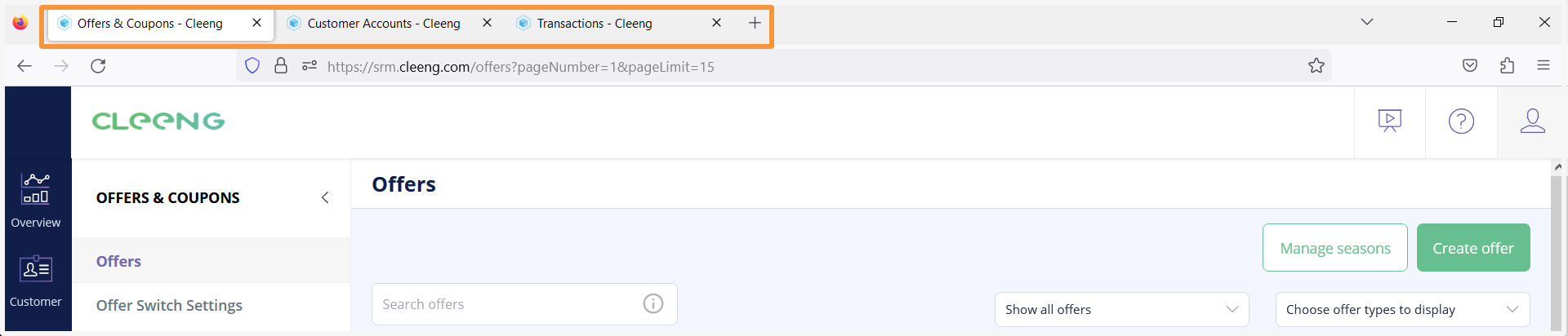Image resolution: width=1568 pixels, height=336 pixels.
Task: Open Firefox extensions puzzle icon
Action: [x=1507, y=66]
